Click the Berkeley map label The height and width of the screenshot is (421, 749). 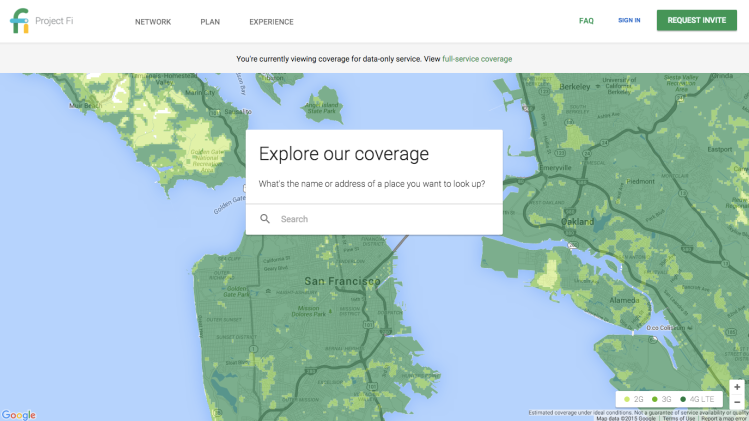[575, 87]
